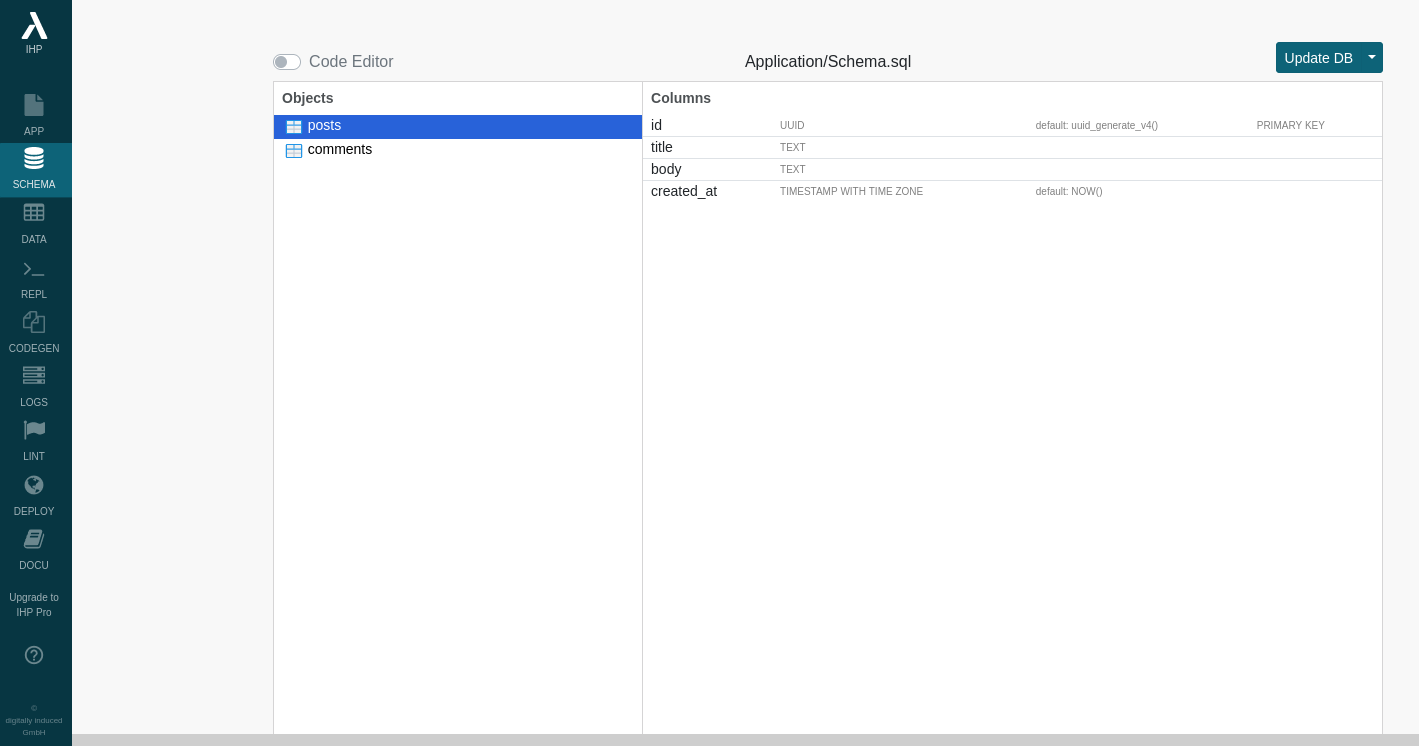Open the Data table view icon
This screenshot has height=746, width=1419.
click(34, 213)
